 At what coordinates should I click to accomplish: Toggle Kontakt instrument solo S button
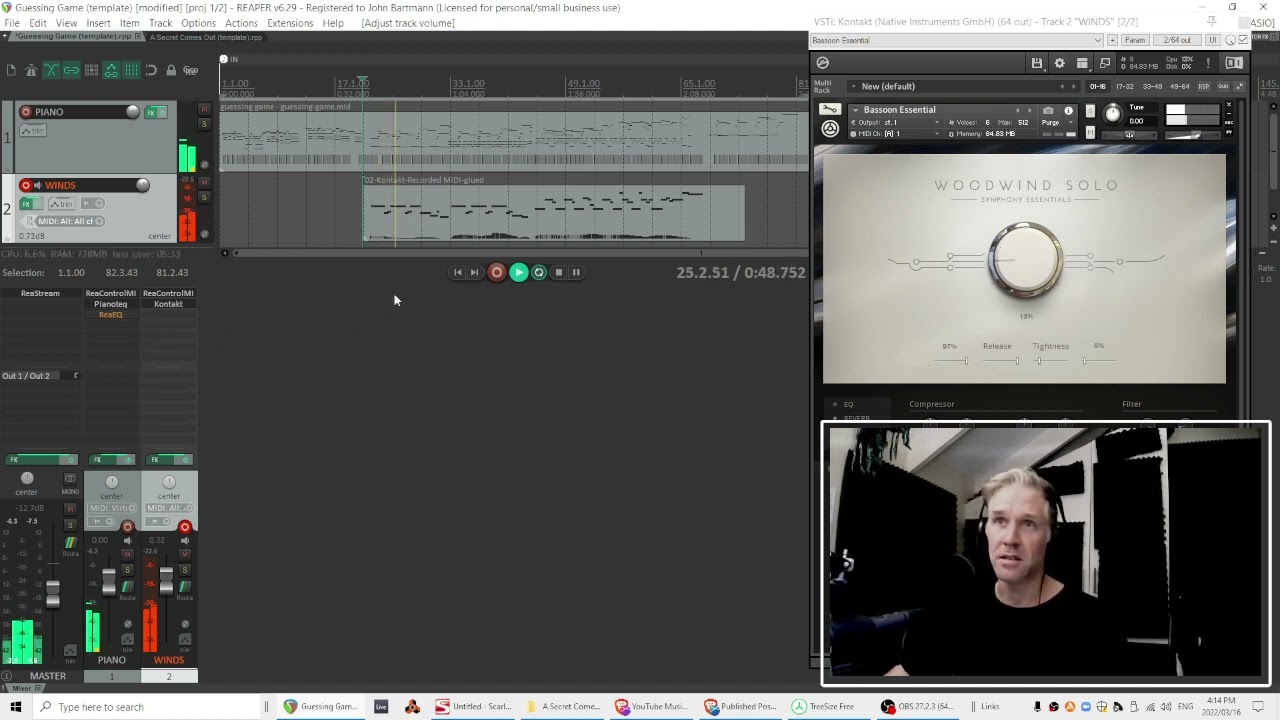coord(1090,111)
